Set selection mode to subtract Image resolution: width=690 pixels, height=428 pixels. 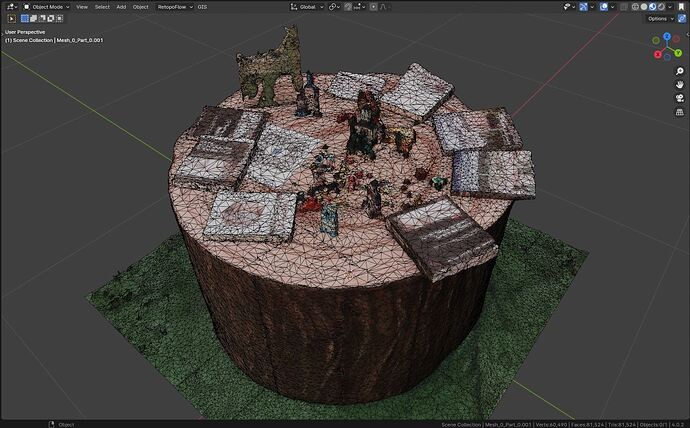coord(42,18)
